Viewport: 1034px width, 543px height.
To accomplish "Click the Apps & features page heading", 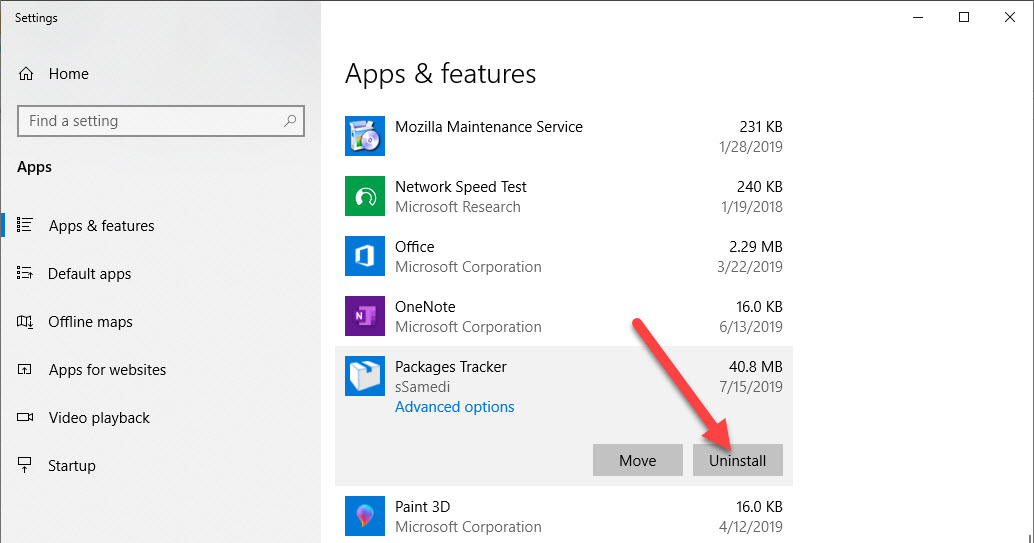I will (x=441, y=74).
